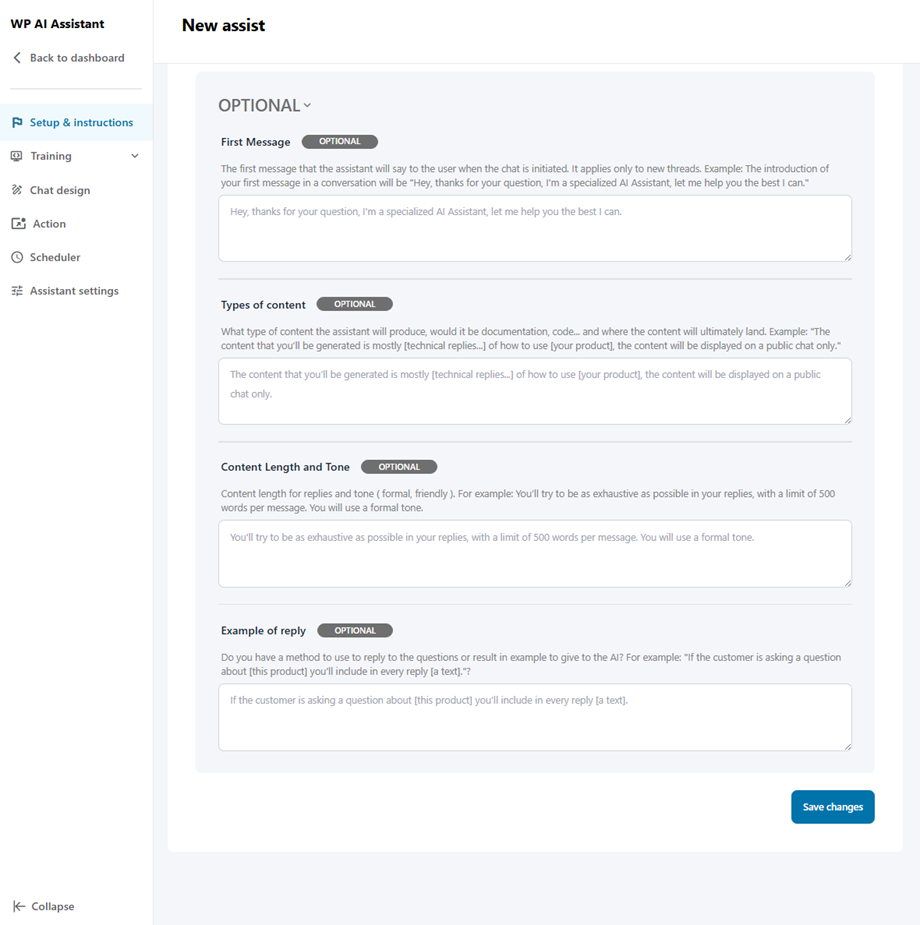Viewport: 920px width, 925px height.
Task: Follow the Back to dashboard link
Action: pyautogui.click(x=77, y=58)
